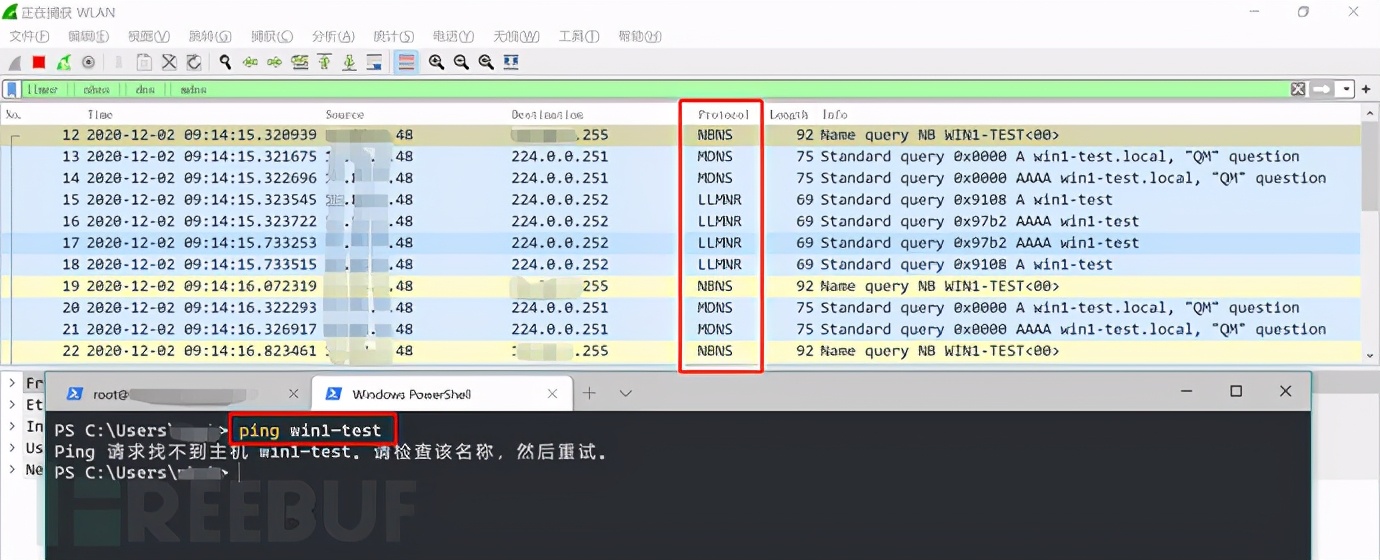Open the 文件(F) menu
1380x560 pixels.
tap(29, 37)
